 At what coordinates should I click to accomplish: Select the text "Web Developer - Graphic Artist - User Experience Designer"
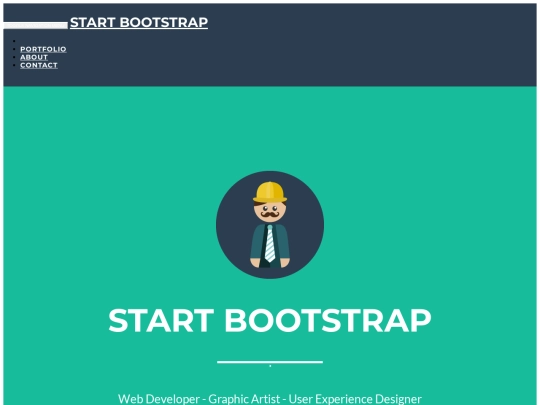click(270, 399)
